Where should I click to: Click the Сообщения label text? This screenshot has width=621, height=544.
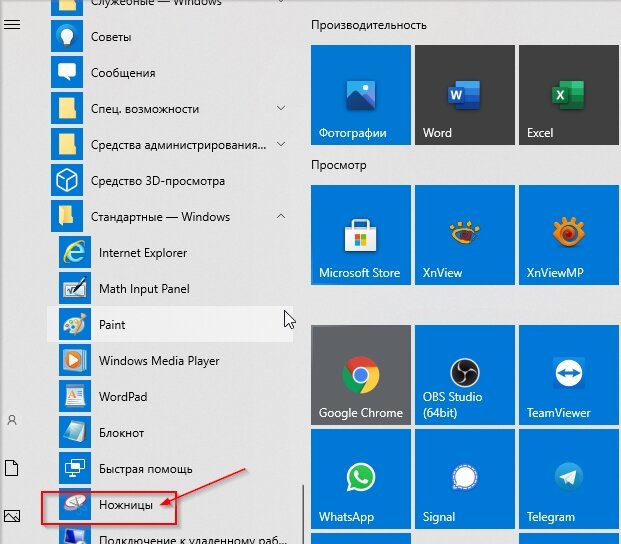[x=123, y=73]
